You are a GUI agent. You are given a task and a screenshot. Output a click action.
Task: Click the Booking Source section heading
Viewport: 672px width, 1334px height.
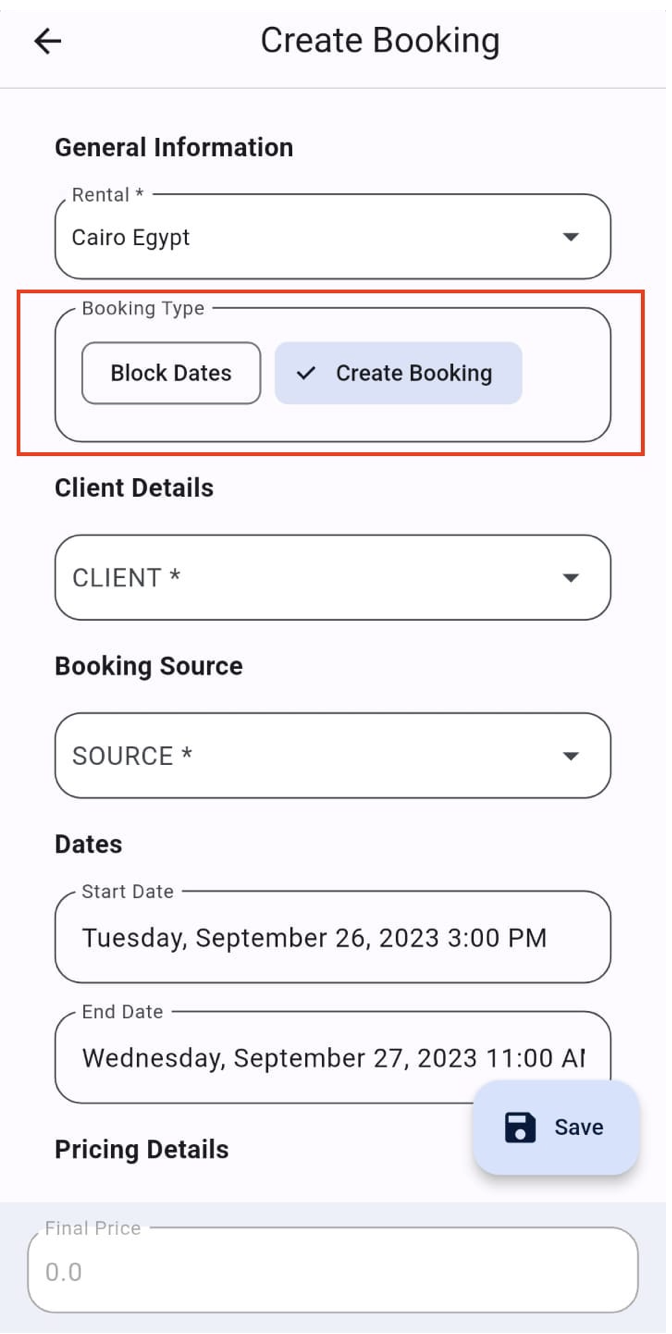149,666
